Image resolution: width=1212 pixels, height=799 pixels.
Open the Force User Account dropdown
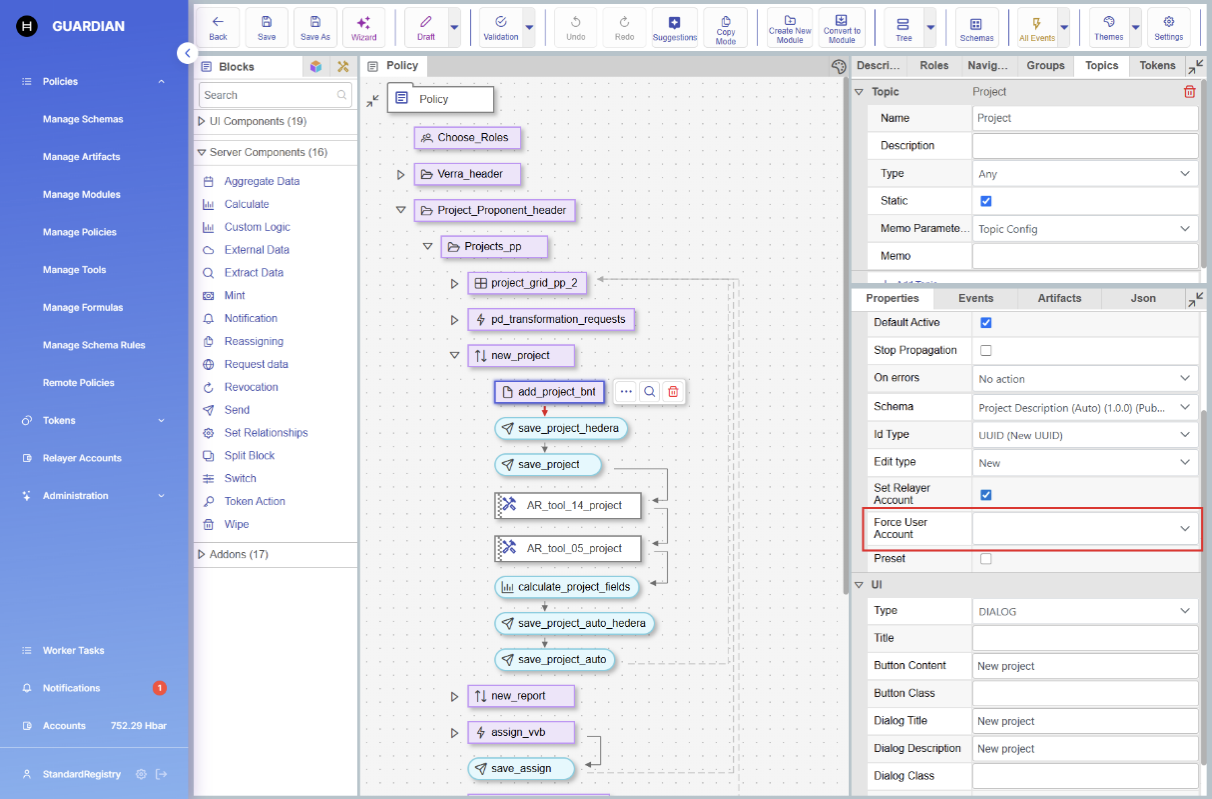click(x=1085, y=529)
